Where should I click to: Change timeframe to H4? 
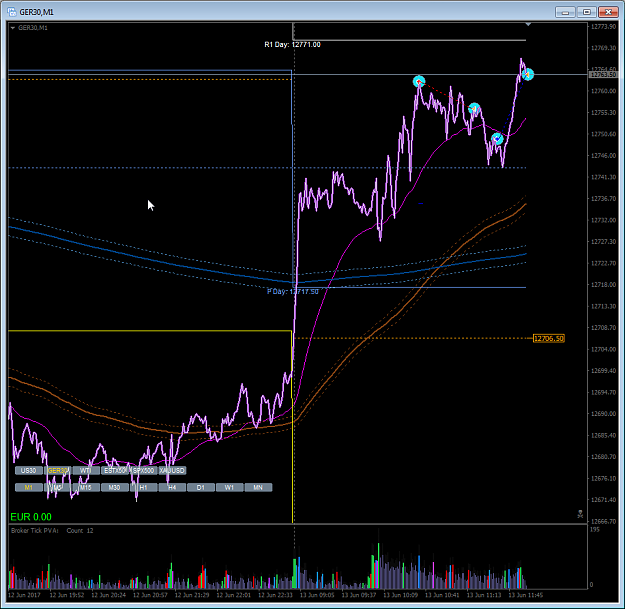point(172,487)
